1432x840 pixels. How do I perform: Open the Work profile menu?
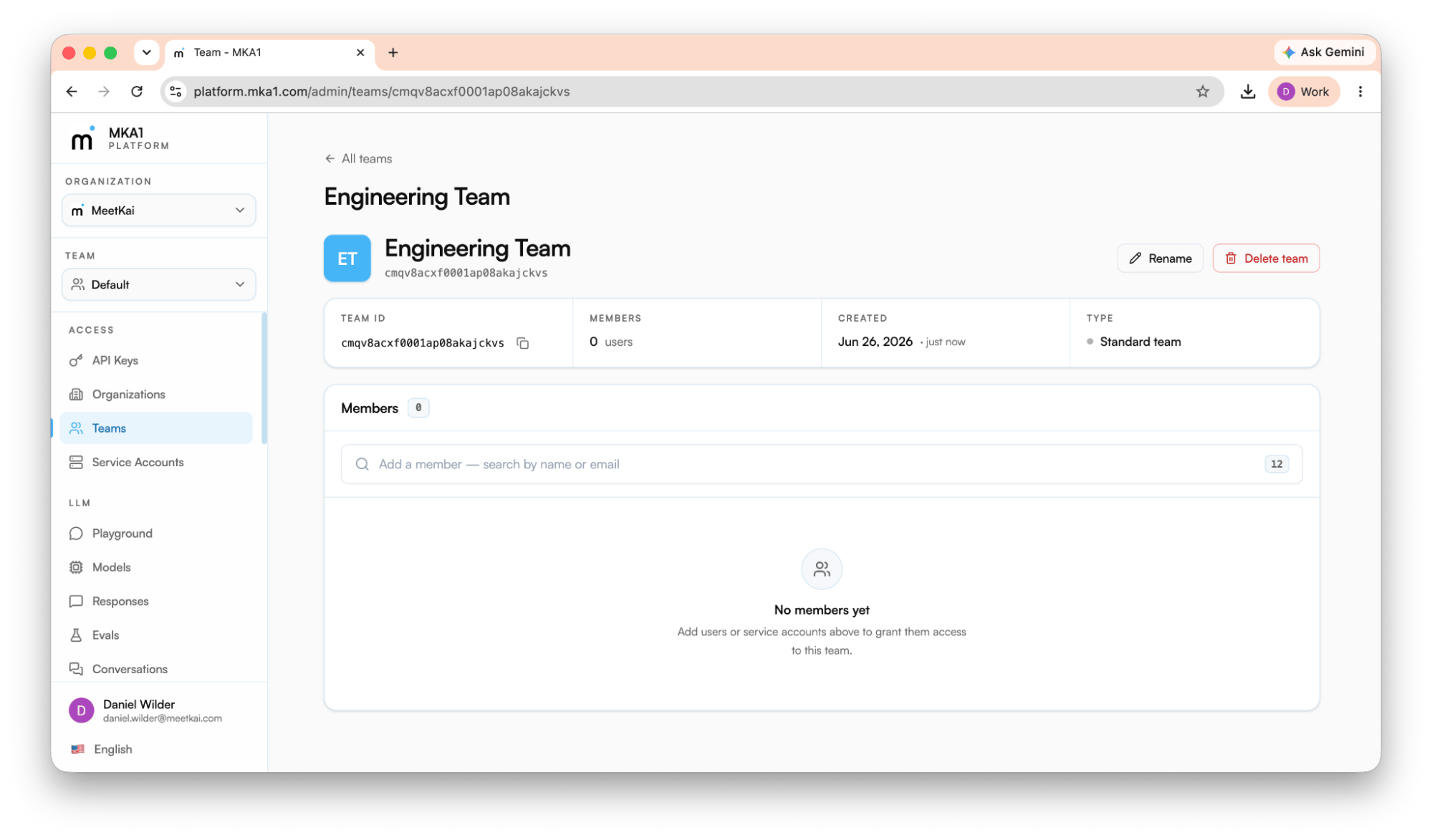[x=1304, y=92]
